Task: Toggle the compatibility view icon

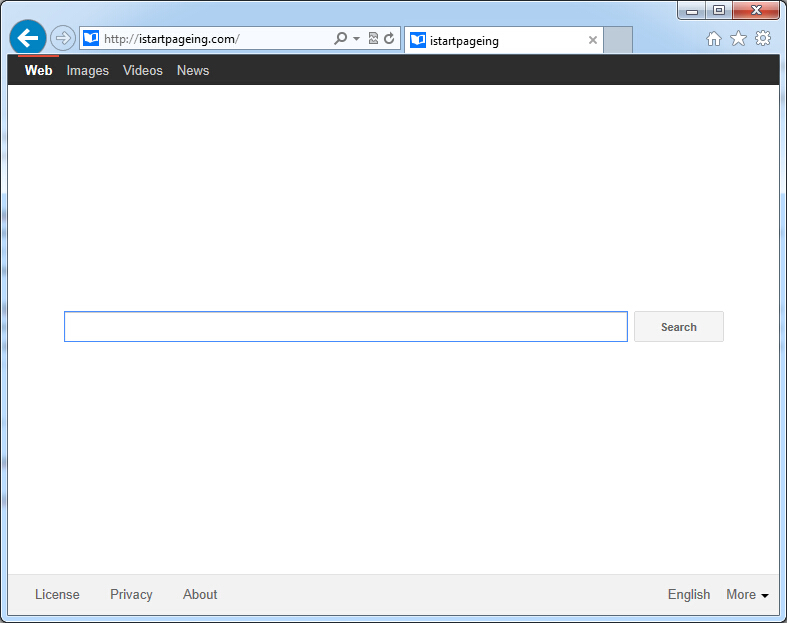Action: [x=373, y=38]
